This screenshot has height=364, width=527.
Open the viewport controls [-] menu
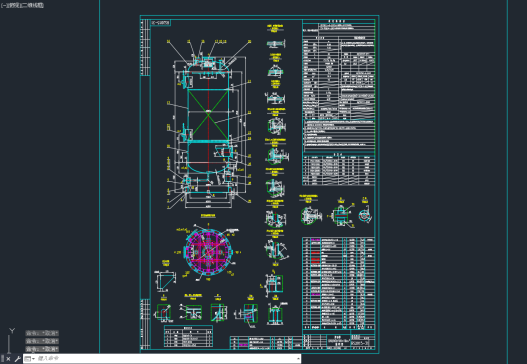[3, 5]
